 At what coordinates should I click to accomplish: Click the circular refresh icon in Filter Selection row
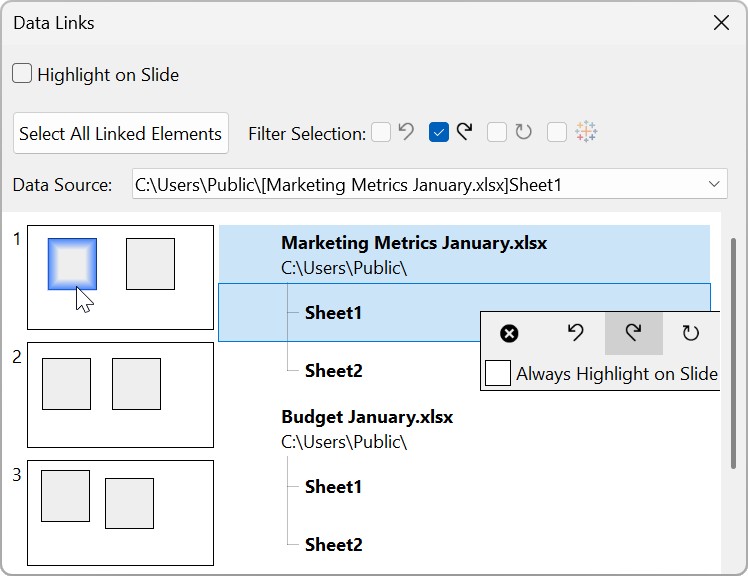[524, 132]
